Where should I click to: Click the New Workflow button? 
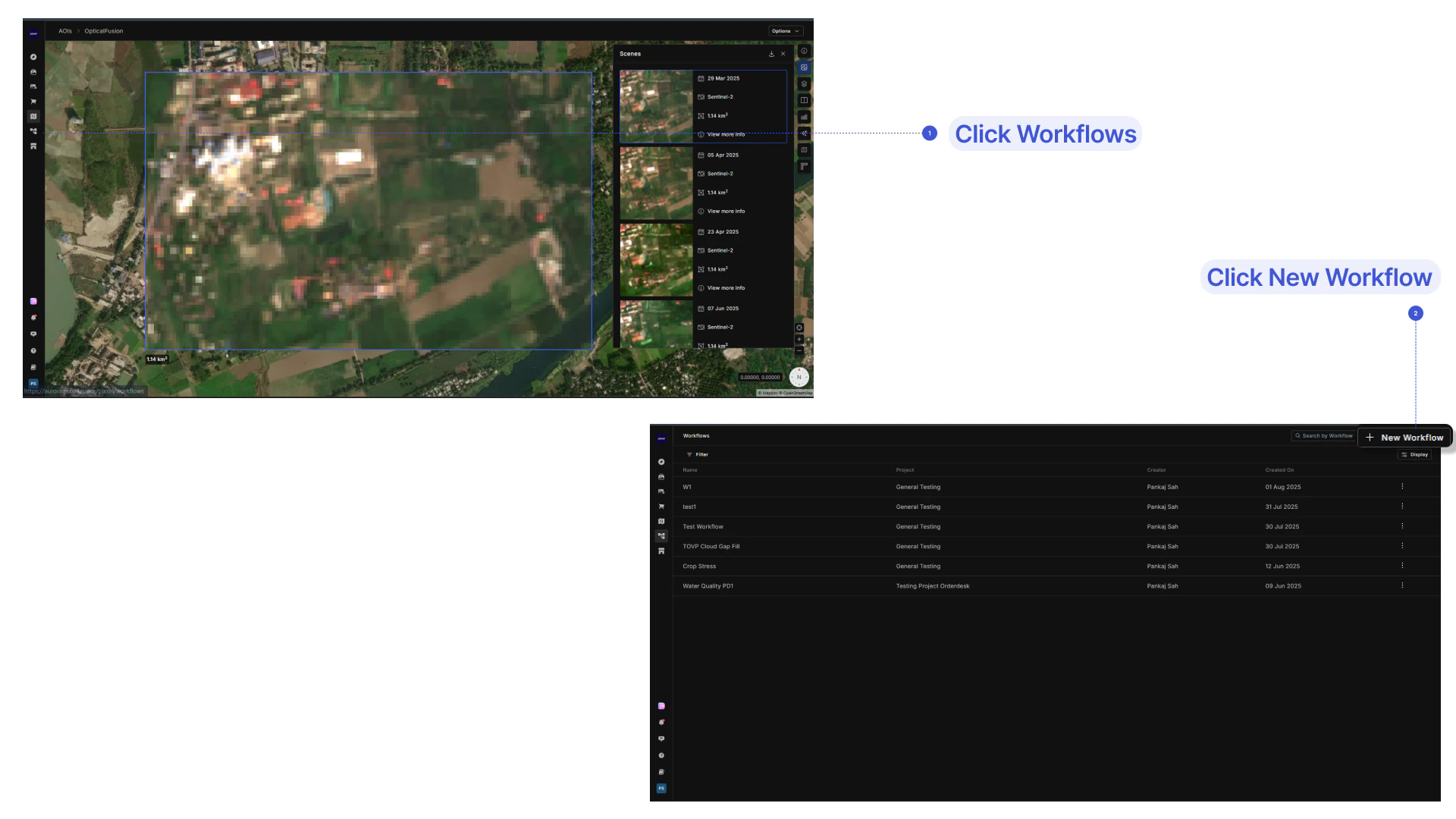1404,438
